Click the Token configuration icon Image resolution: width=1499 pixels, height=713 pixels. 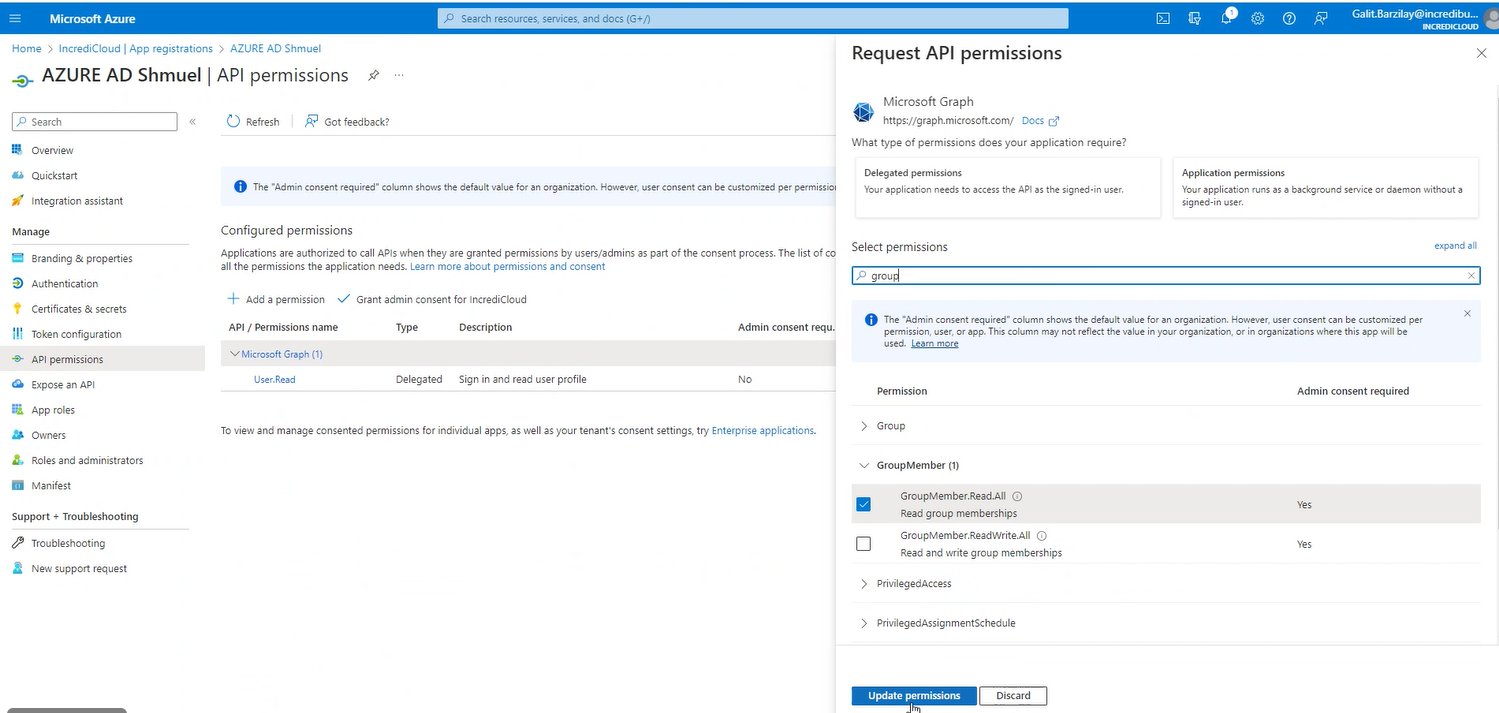point(18,334)
